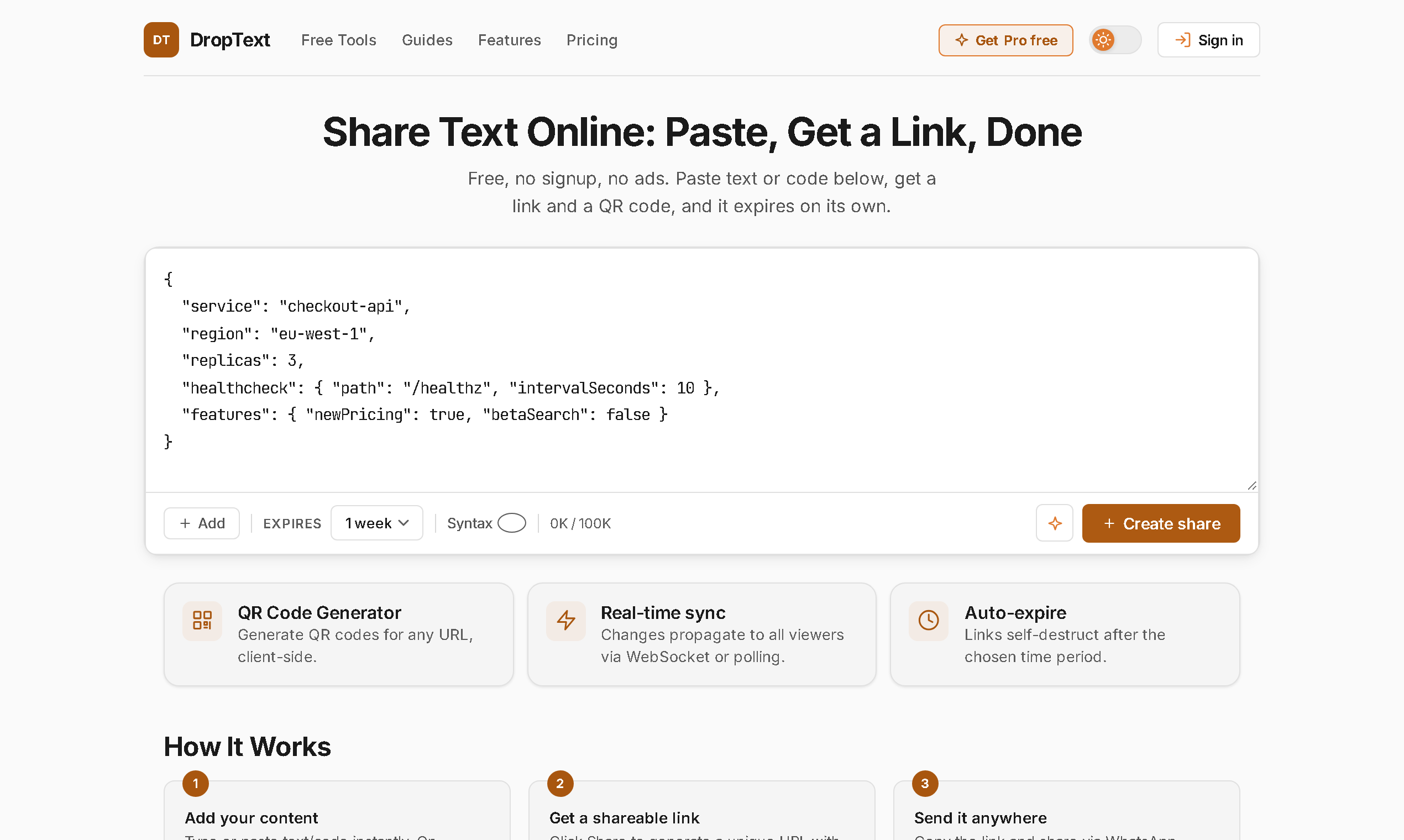
Task: Click the How It Works heading
Action: [x=248, y=747]
